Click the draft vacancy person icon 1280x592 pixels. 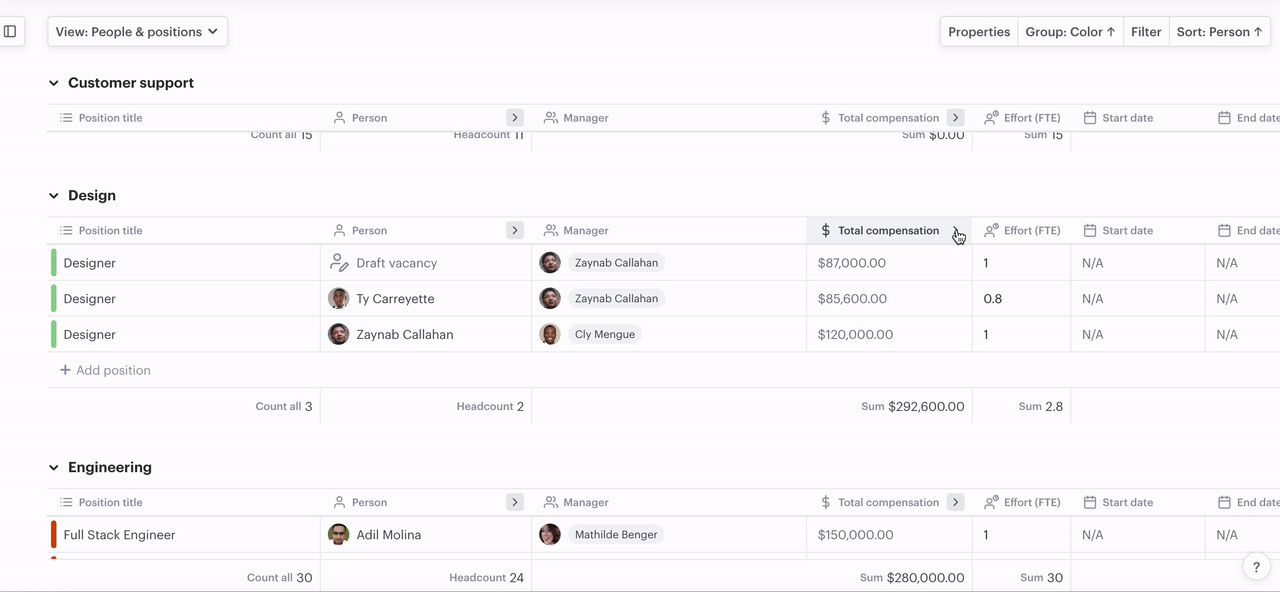(x=339, y=263)
